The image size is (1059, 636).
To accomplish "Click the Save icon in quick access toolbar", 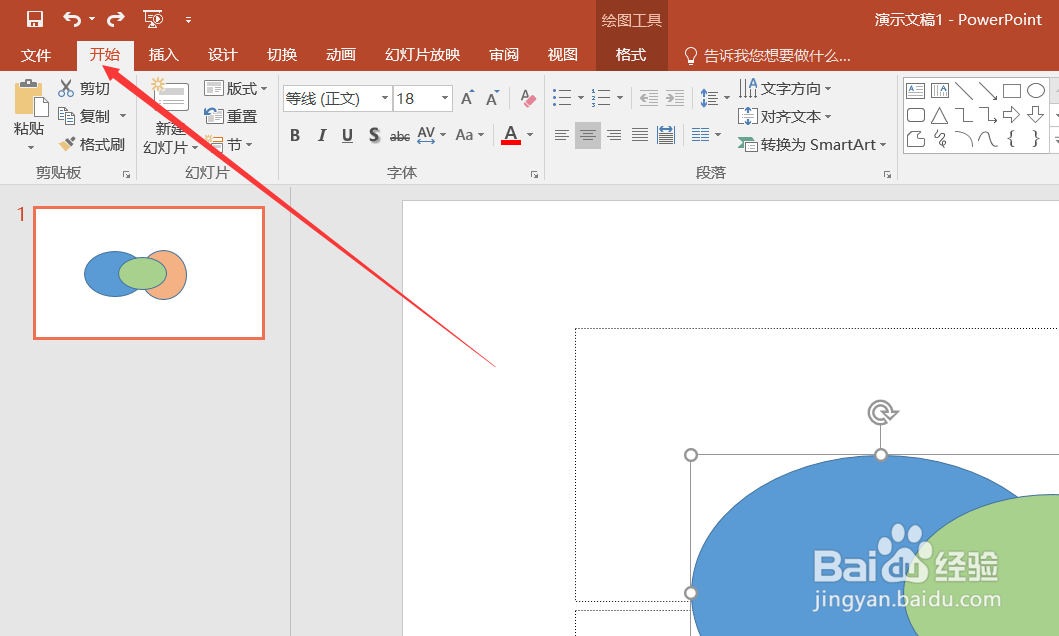I will [34, 19].
